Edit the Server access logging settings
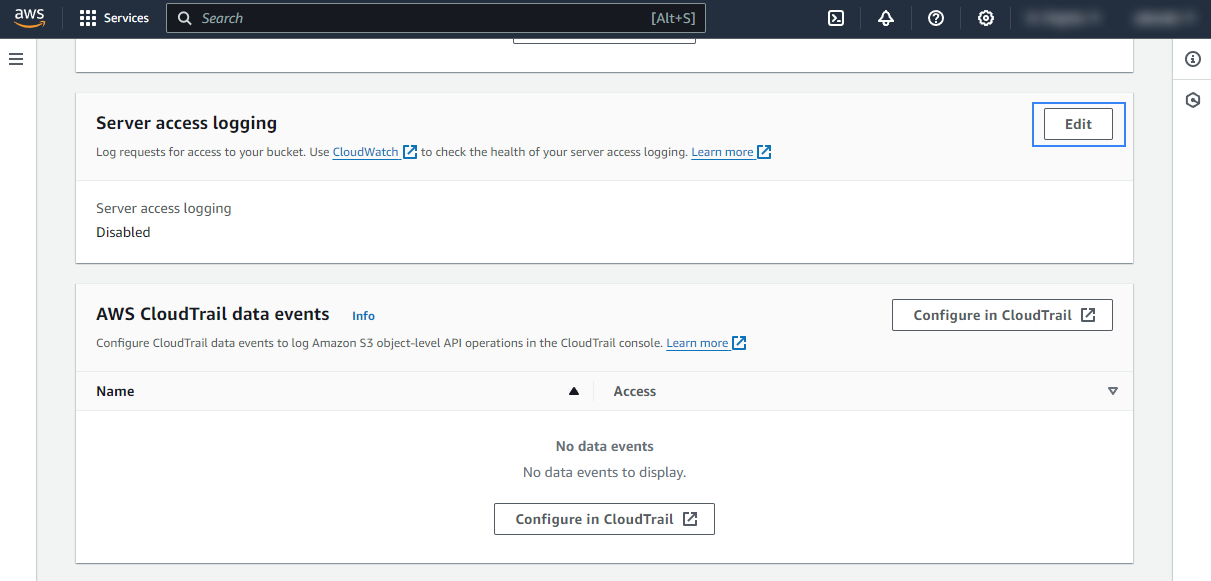The height and width of the screenshot is (581, 1211). click(x=1078, y=124)
